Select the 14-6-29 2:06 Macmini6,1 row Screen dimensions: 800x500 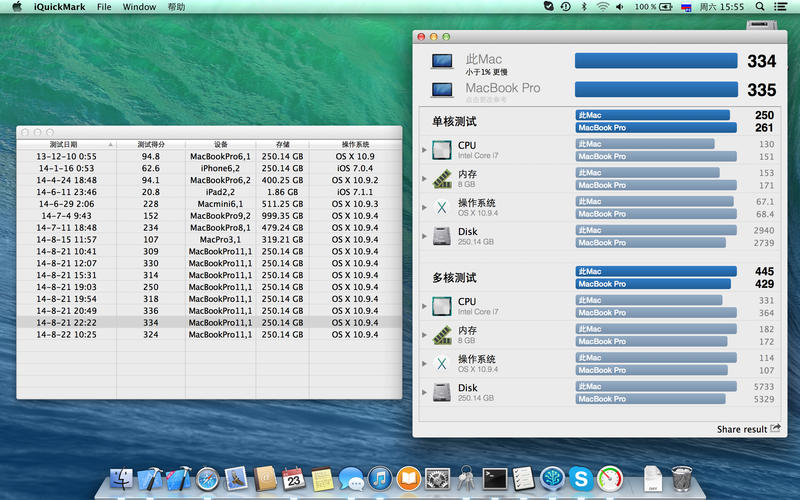[209, 204]
